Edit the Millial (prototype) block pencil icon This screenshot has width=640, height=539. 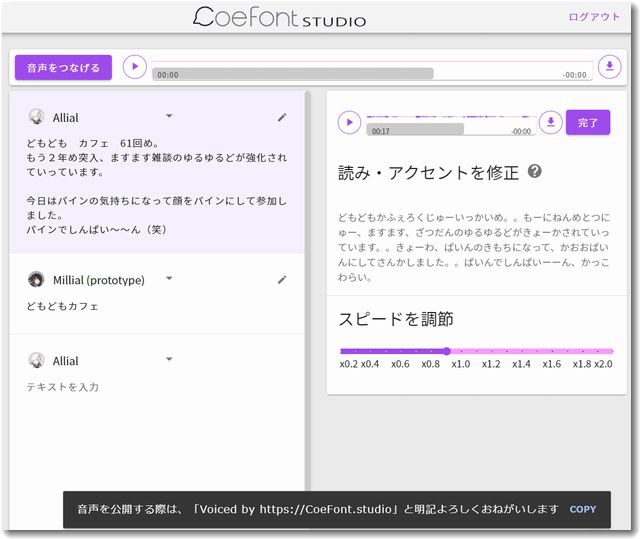[282, 280]
